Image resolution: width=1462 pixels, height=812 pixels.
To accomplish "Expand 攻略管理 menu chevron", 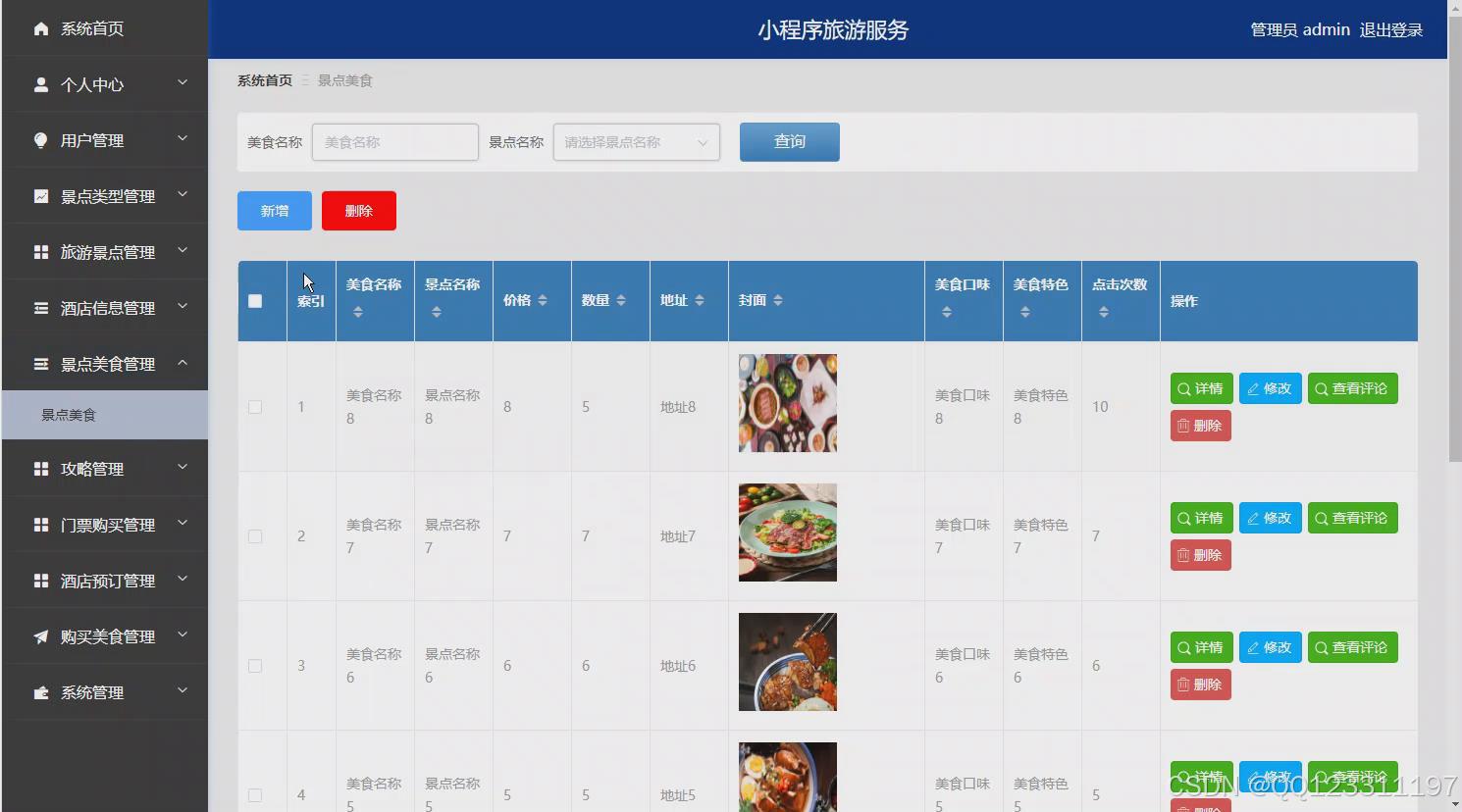I will tap(183, 468).
